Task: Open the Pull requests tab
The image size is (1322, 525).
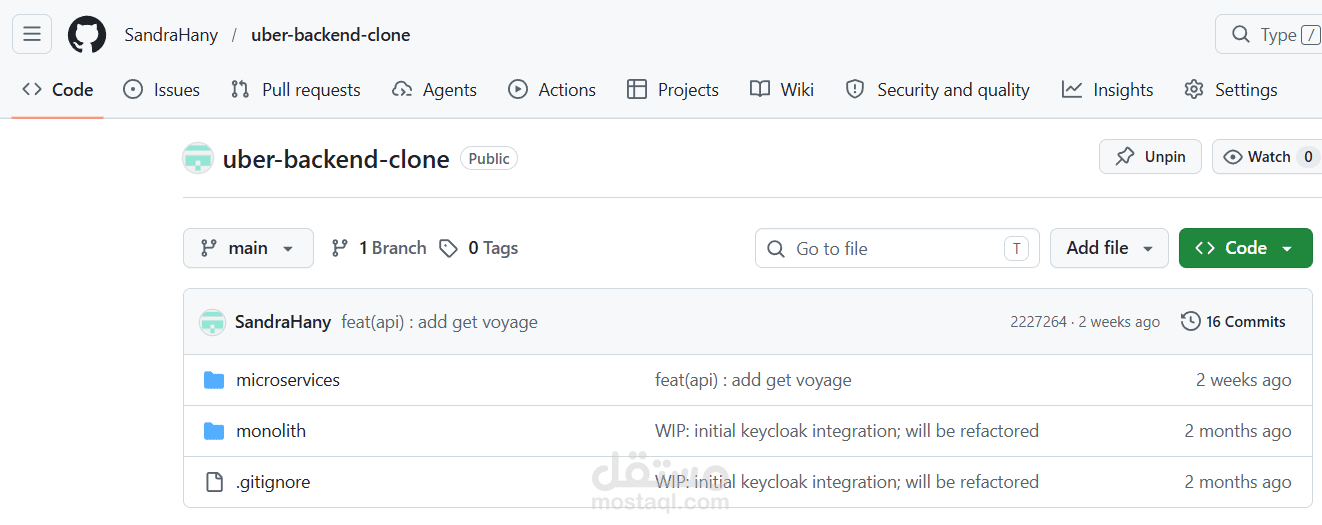Action: tap(295, 90)
